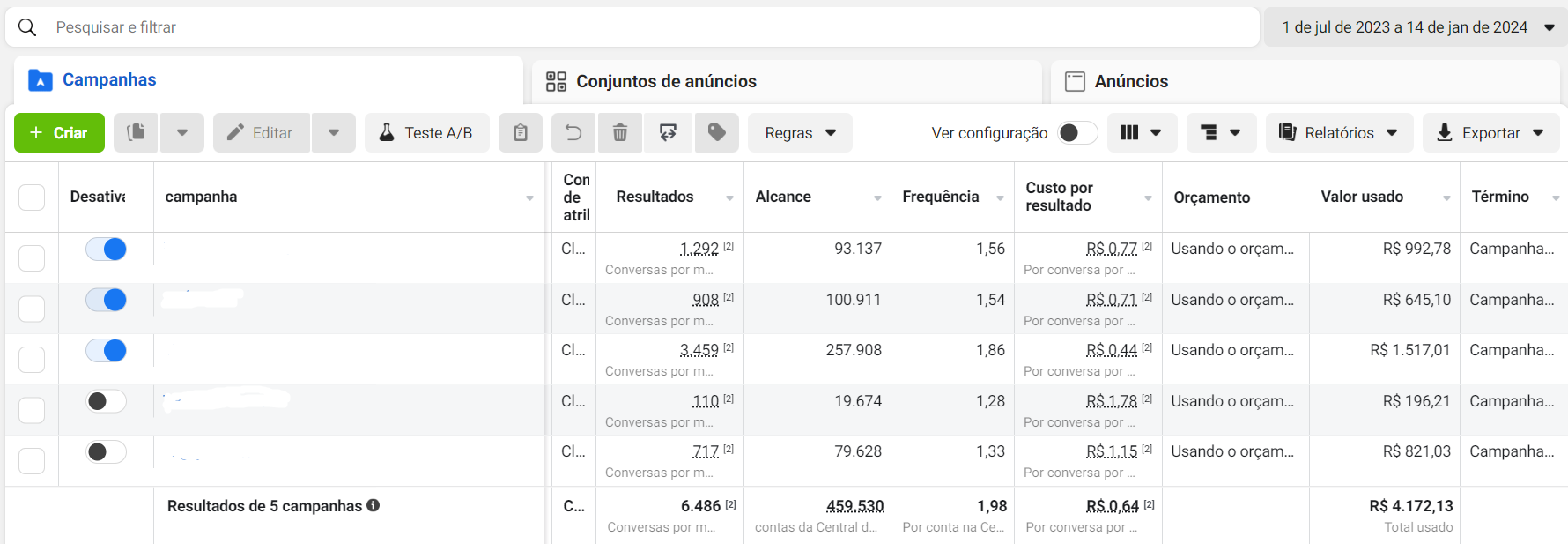Click the Pesquisar e filtrar search field
Image resolution: width=1568 pixels, height=544 pixels.
coord(617,27)
